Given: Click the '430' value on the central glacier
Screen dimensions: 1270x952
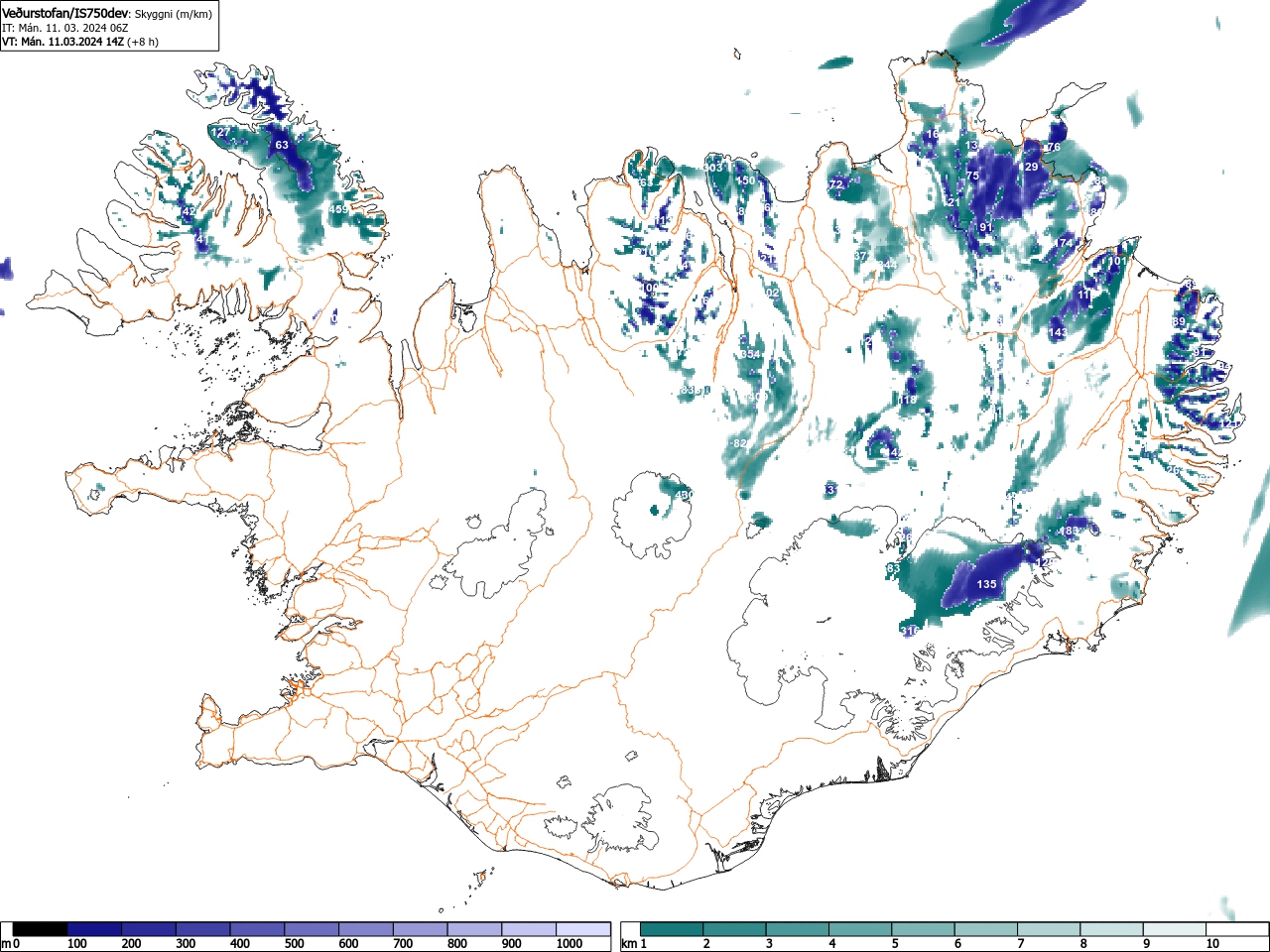Looking at the screenshot, I should pos(684,495).
